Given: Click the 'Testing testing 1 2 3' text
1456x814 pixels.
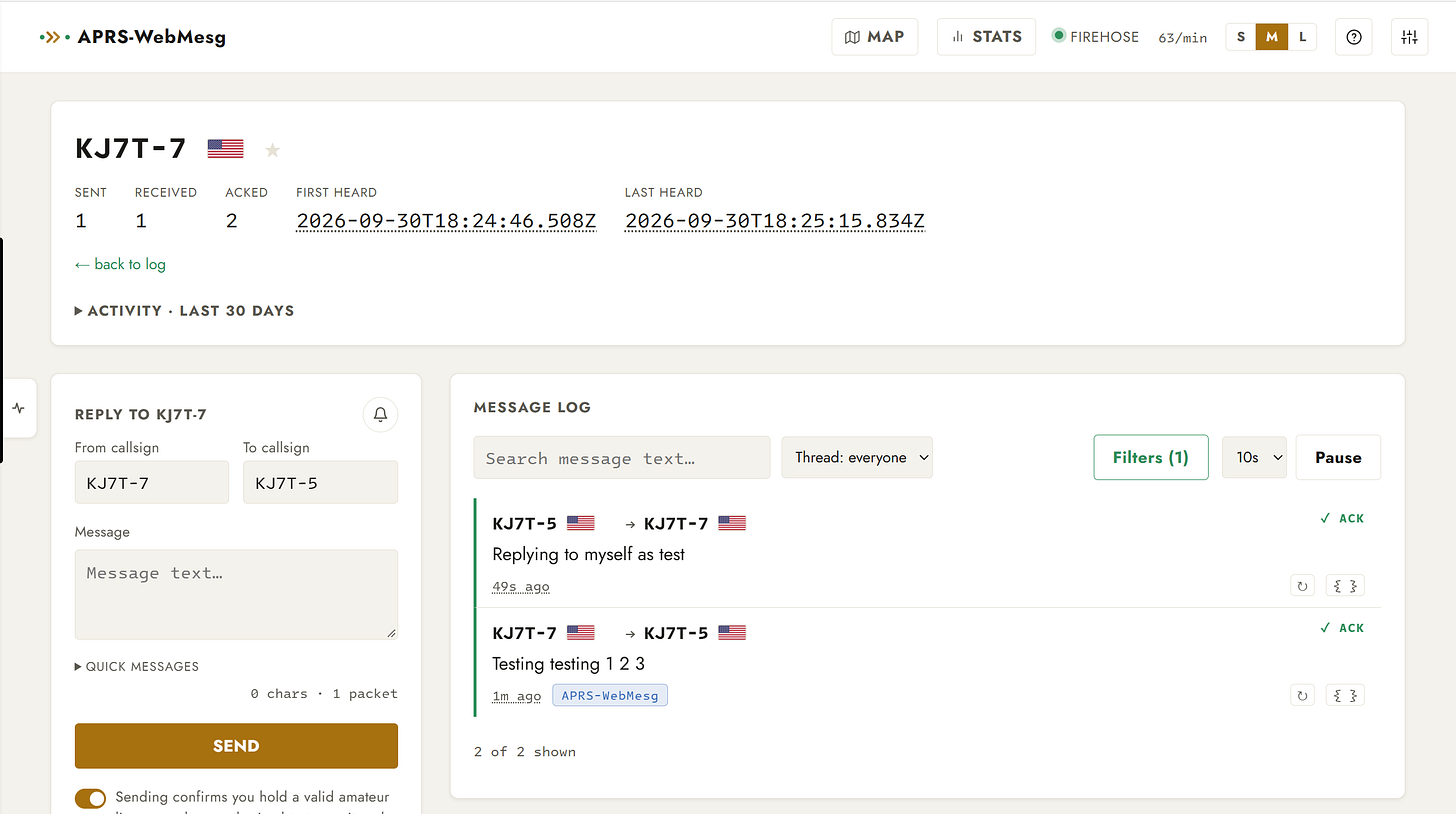Looking at the screenshot, I should click(568, 664).
